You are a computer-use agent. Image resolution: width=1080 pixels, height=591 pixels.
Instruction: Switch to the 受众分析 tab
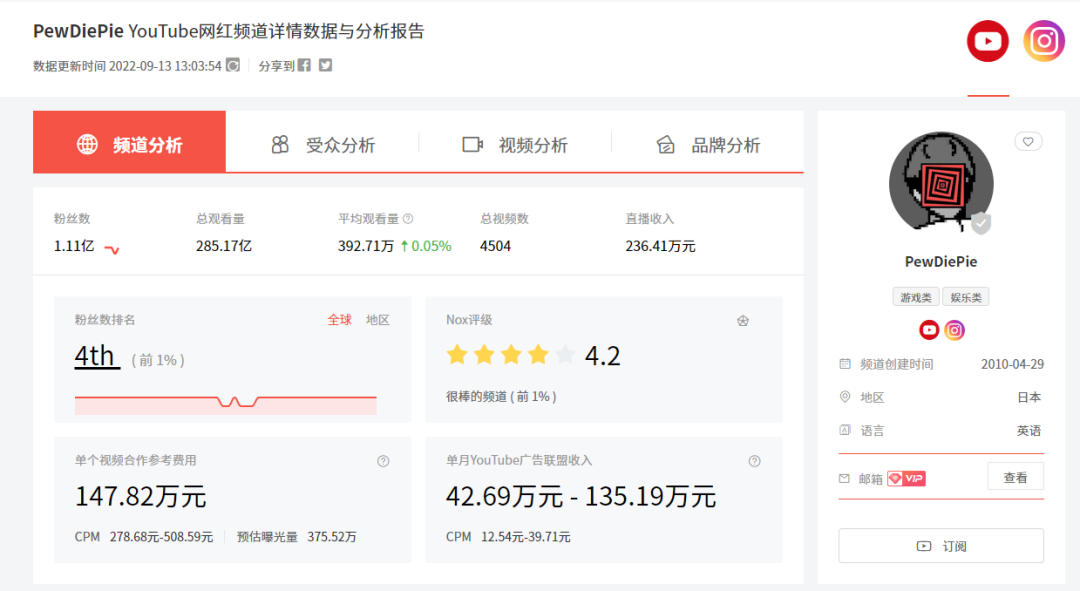tap(323, 145)
